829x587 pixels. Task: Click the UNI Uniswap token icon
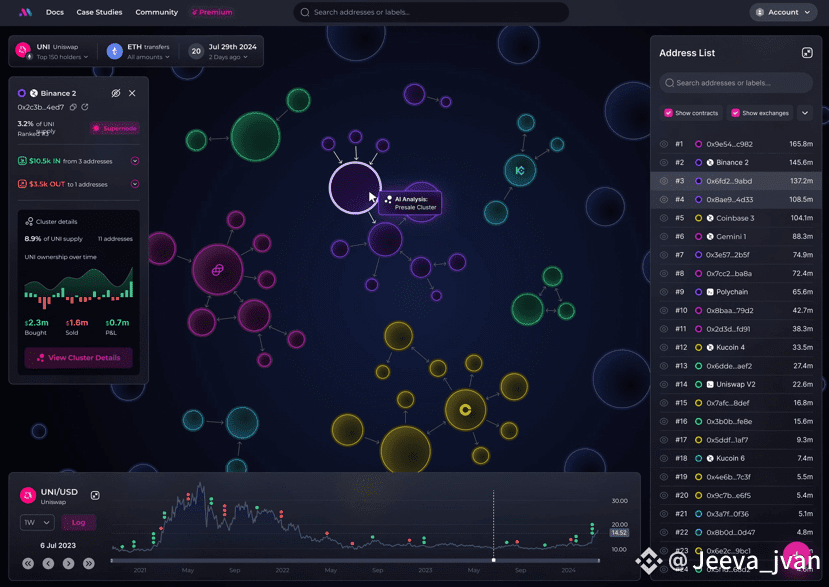[23, 50]
